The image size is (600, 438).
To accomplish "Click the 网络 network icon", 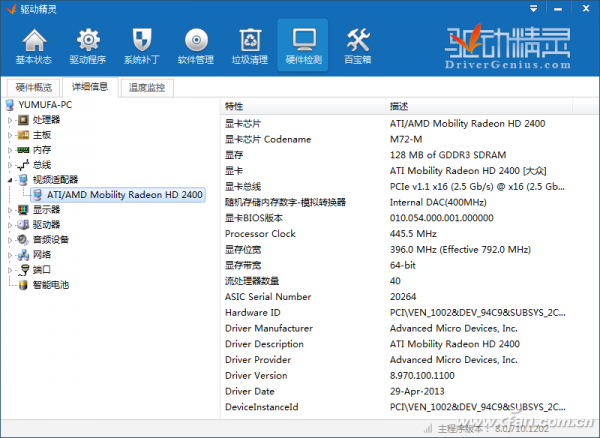I will tap(23, 255).
